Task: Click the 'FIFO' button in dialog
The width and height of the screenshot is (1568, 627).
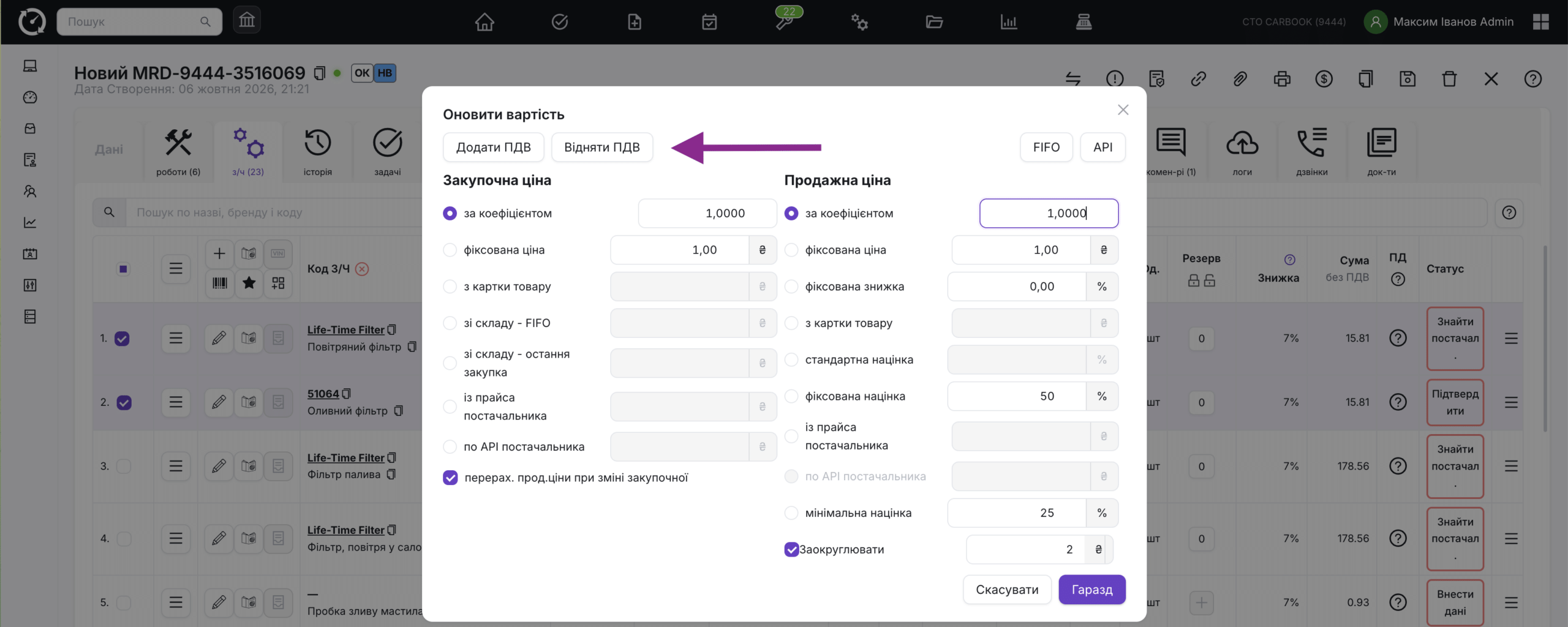Action: click(1046, 147)
